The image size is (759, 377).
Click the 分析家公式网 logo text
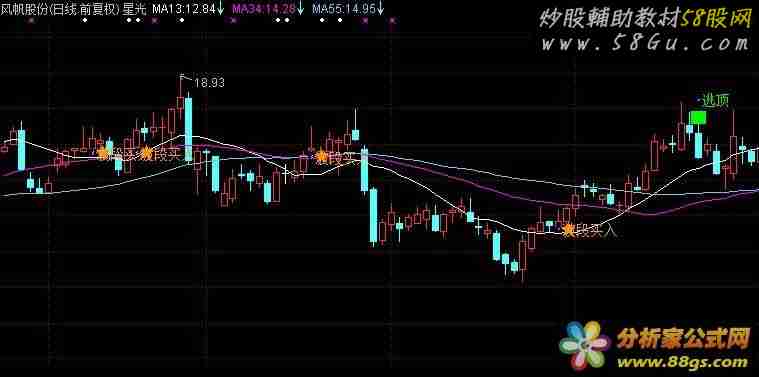coord(683,338)
